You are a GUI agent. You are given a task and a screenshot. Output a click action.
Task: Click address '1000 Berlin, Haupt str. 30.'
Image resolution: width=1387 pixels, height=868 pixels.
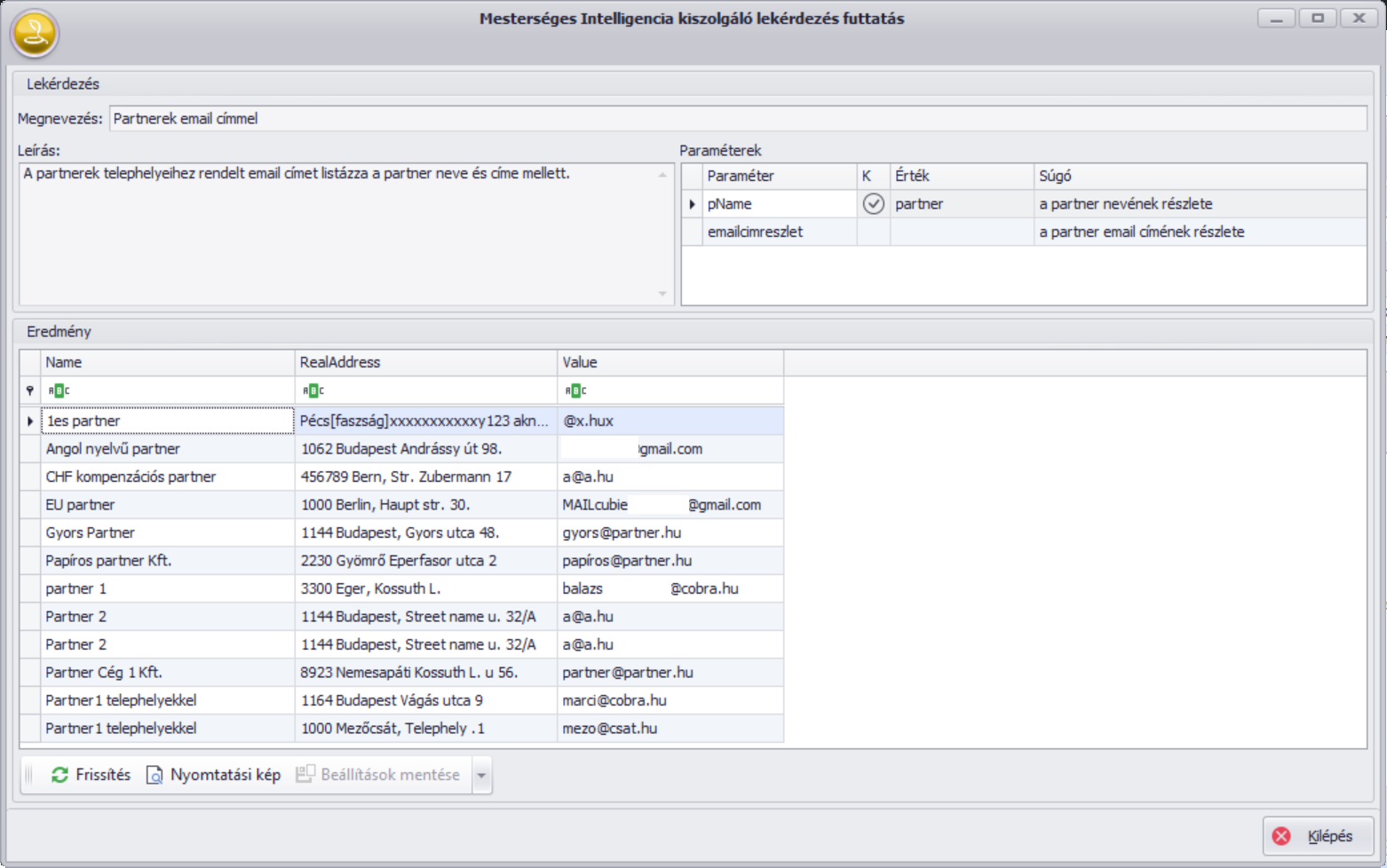[426, 505]
